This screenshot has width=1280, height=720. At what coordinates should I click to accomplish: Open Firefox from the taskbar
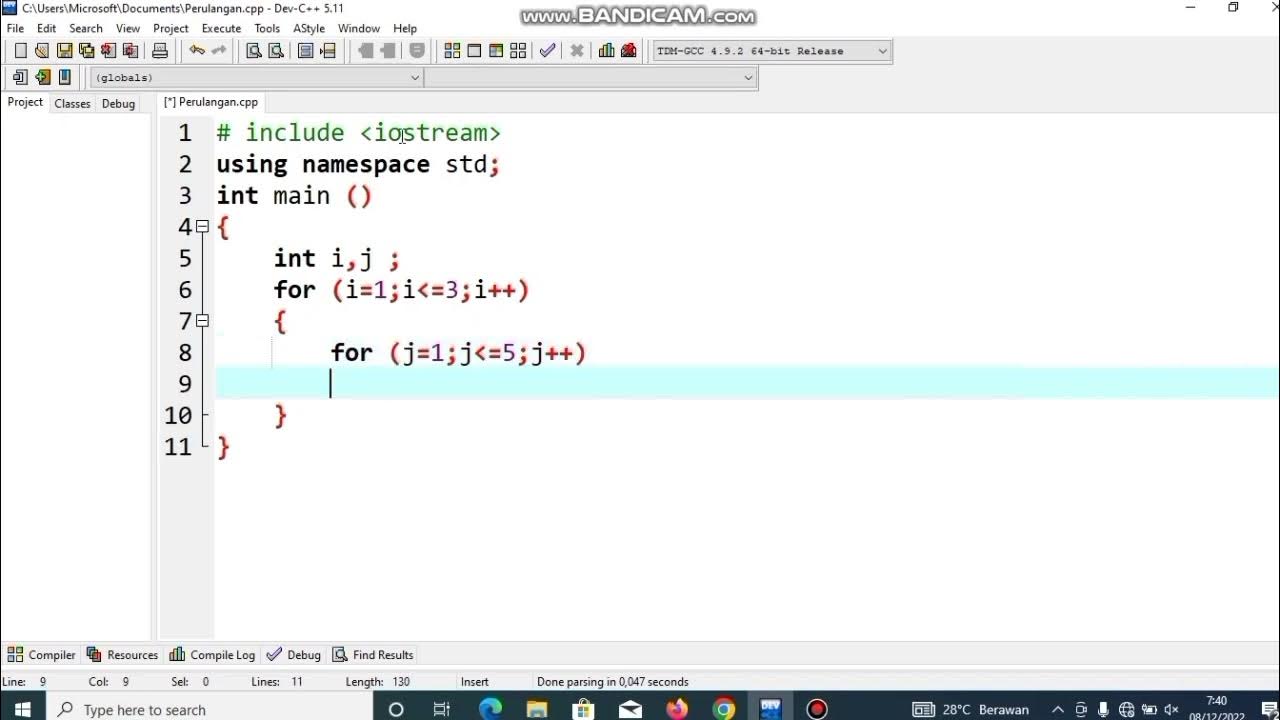tap(677, 709)
